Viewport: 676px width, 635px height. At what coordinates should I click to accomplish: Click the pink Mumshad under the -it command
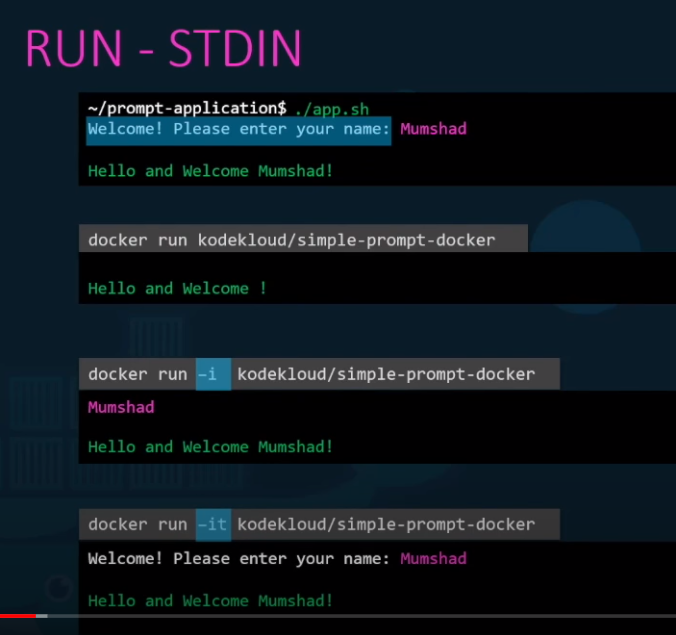coord(433,559)
